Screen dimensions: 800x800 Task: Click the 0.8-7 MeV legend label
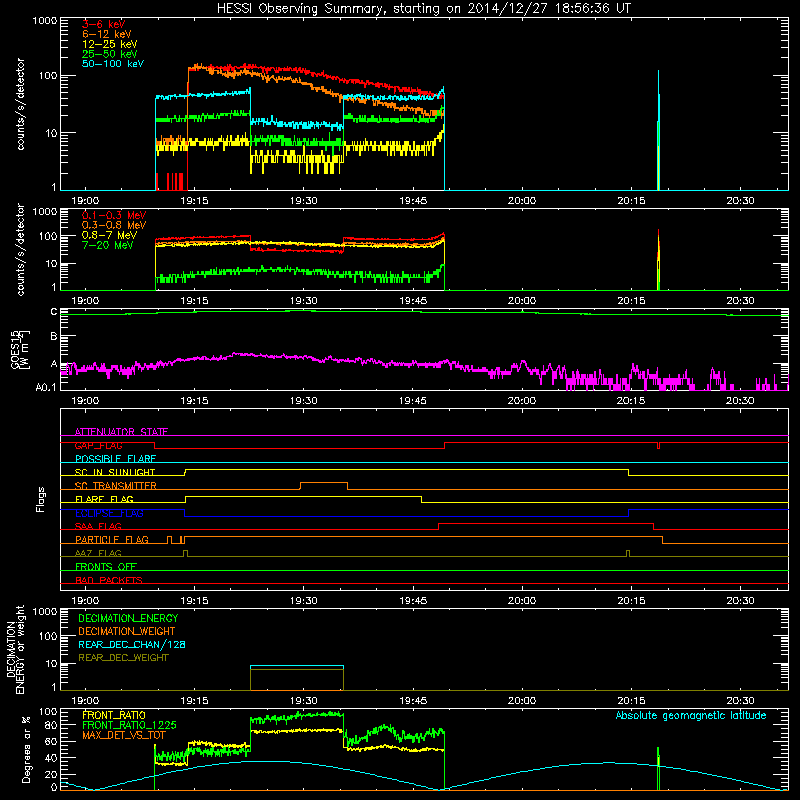(x=110, y=235)
